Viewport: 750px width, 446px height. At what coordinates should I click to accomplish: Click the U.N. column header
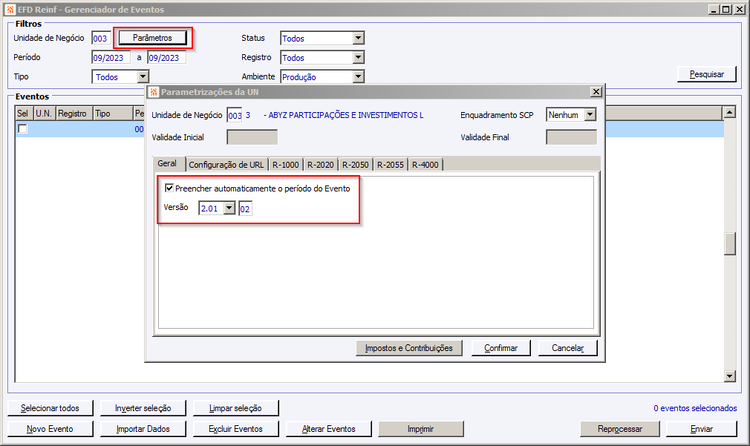click(x=44, y=113)
